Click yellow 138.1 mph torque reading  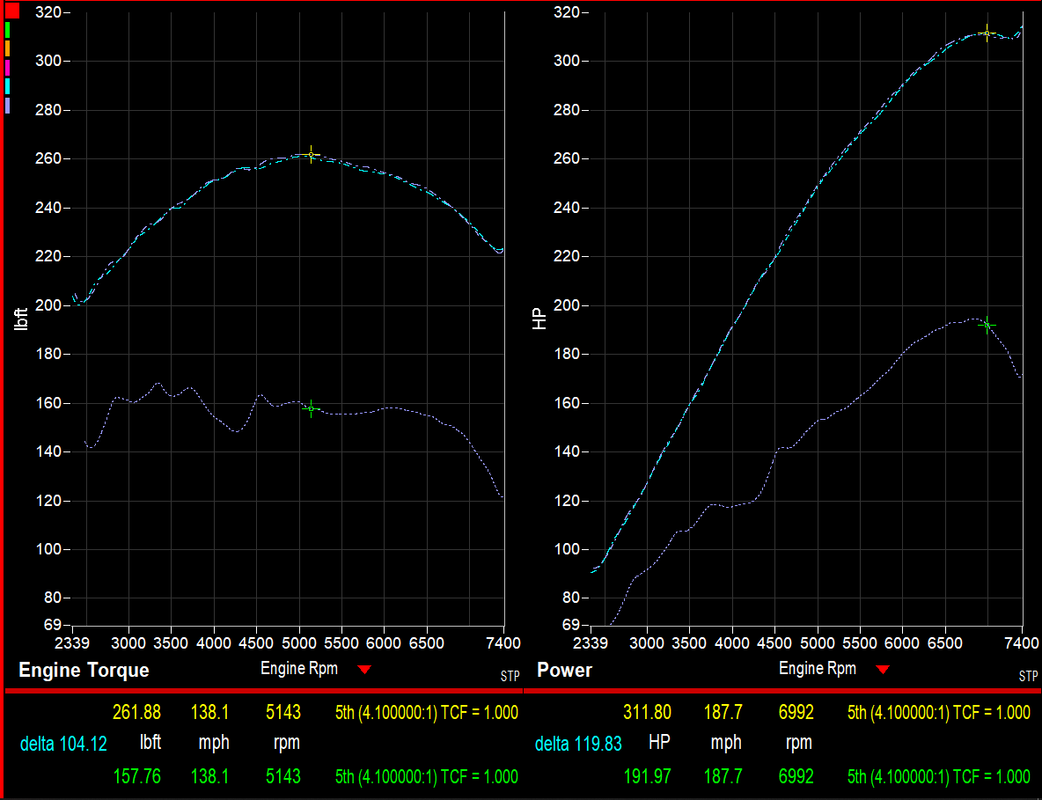click(x=210, y=712)
